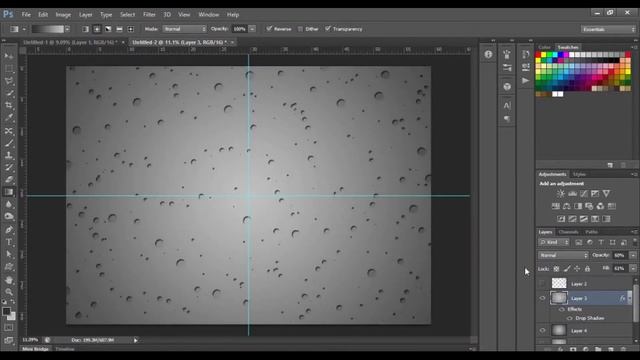Add a Vibrance adjustment
The image size is (640, 360).
pos(606,193)
